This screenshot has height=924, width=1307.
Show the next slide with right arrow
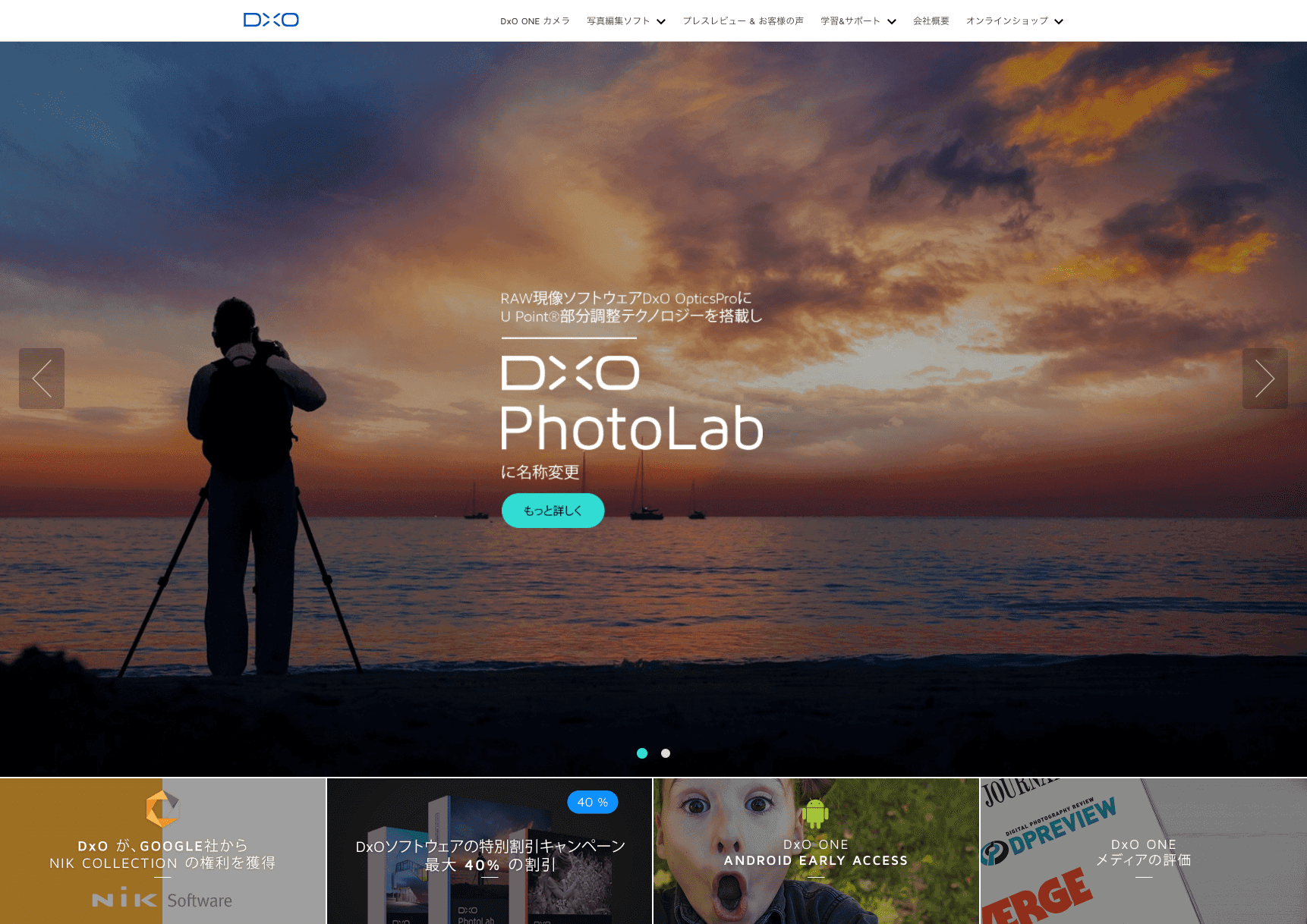click(1265, 379)
